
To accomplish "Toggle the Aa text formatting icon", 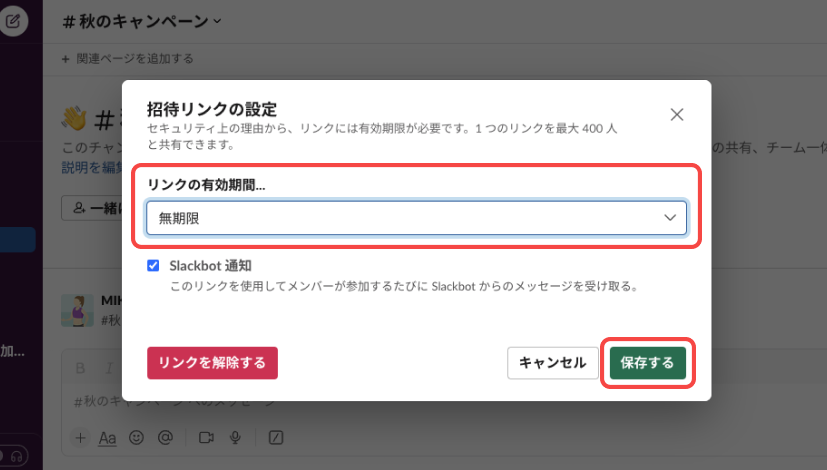I will pos(108,437).
